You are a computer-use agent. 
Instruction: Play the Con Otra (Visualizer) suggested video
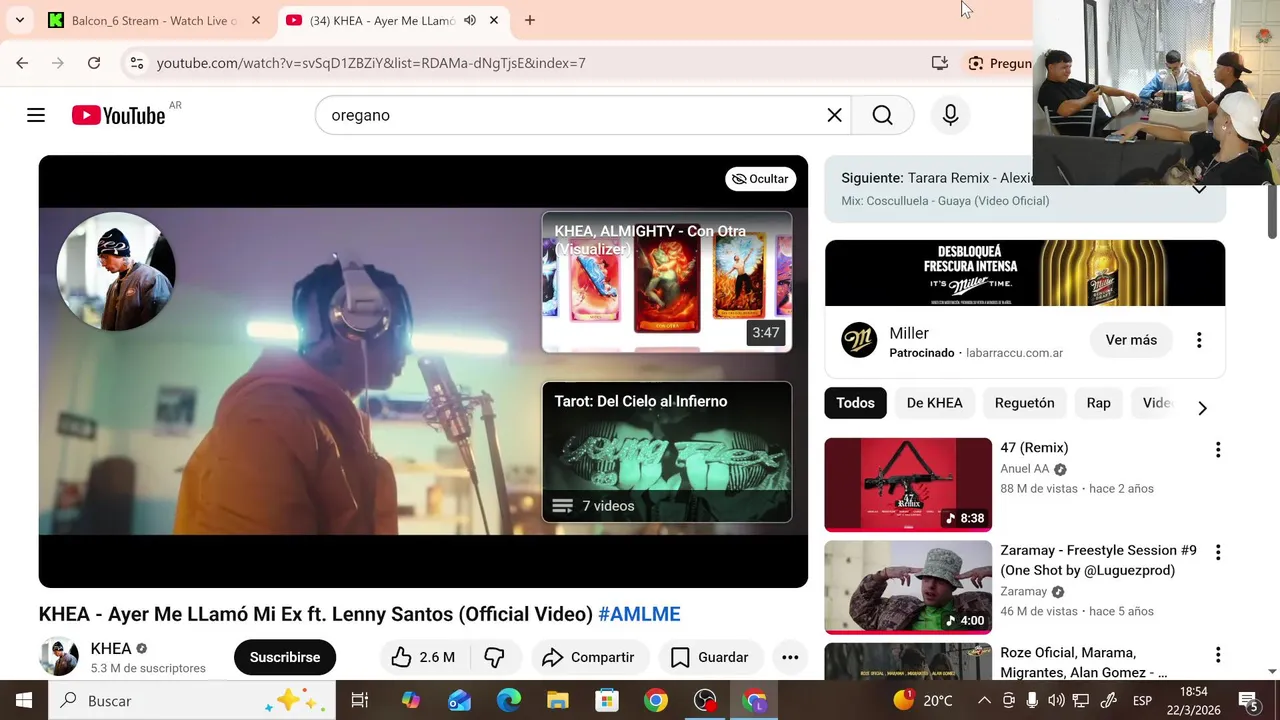[x=667, y=282]
